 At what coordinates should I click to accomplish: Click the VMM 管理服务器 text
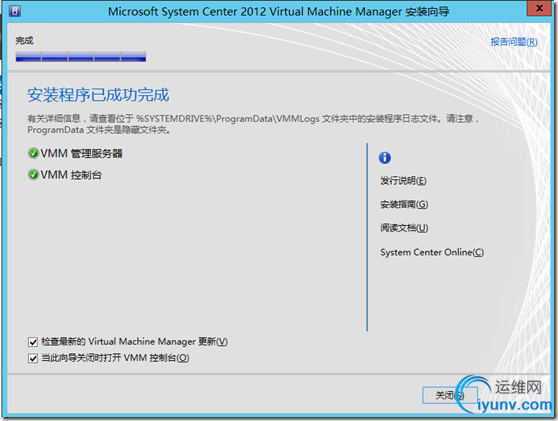[x=81, y=154]
